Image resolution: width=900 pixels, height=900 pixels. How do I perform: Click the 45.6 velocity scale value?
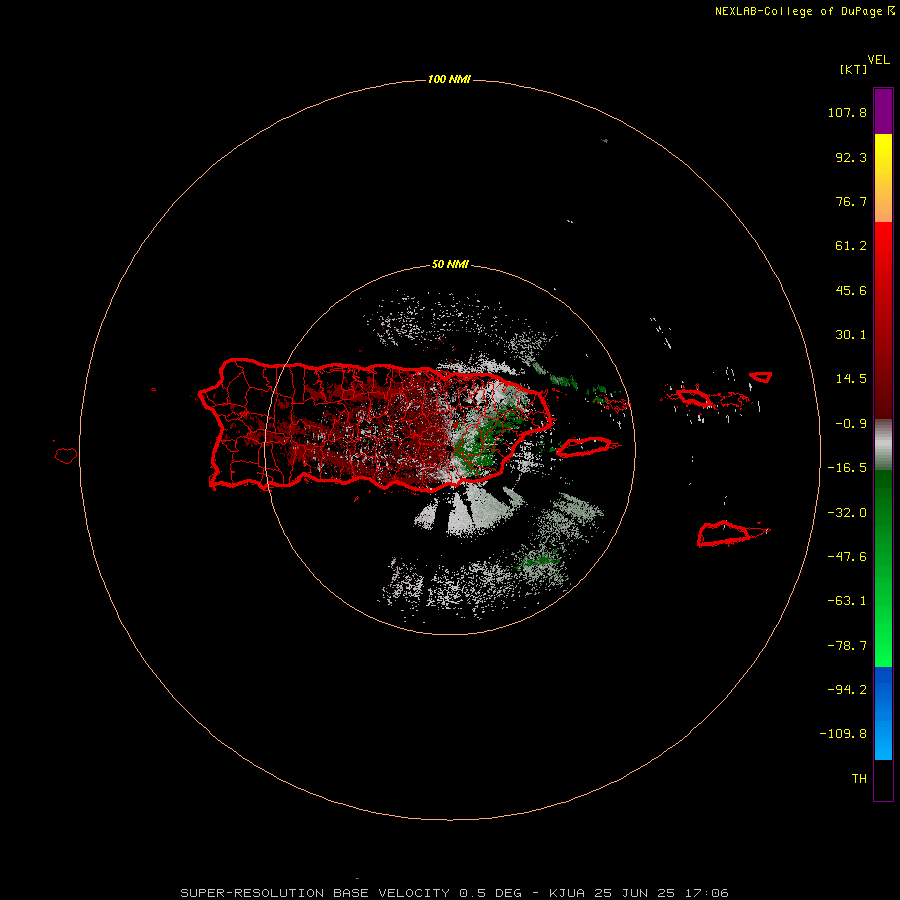pyautogui.click(x=851, y=290)
